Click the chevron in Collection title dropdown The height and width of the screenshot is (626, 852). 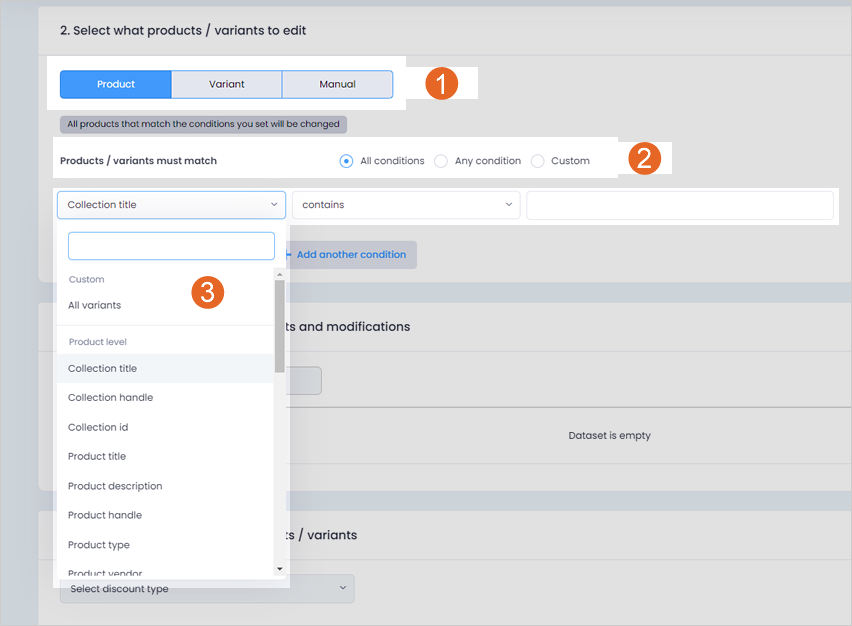point(274,205)
